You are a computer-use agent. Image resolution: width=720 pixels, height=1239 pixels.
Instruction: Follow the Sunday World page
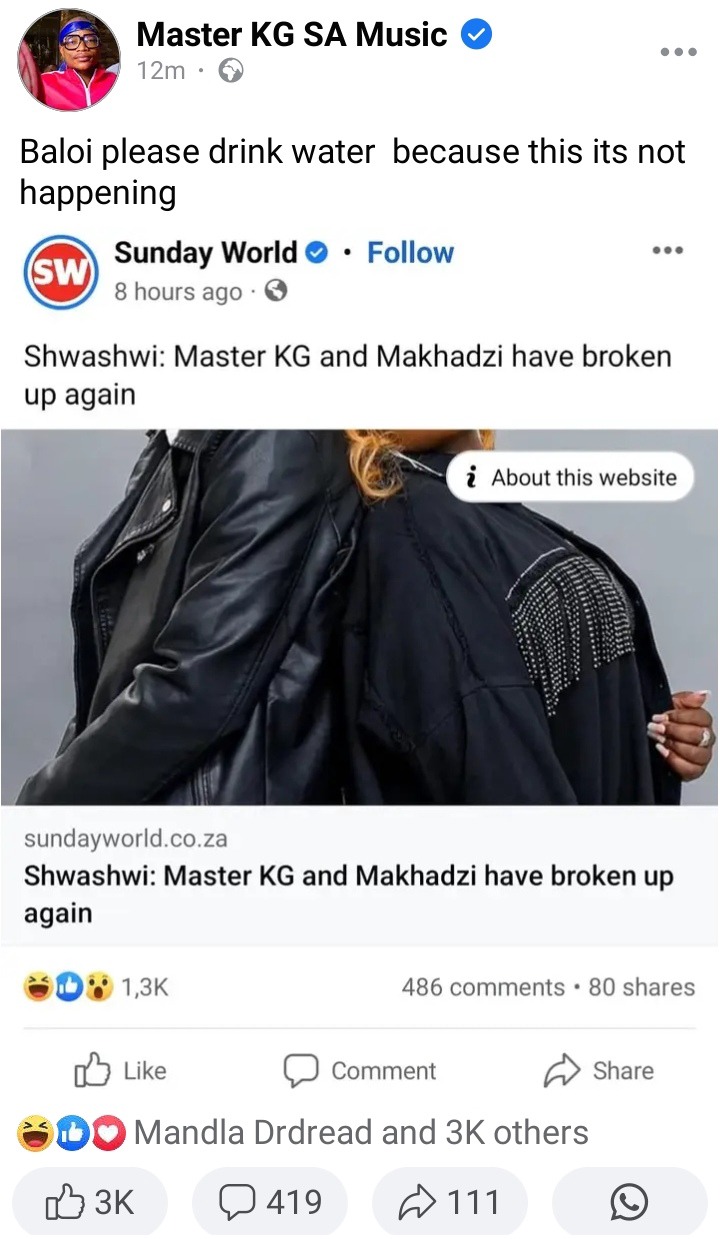(x=410, y=253)
